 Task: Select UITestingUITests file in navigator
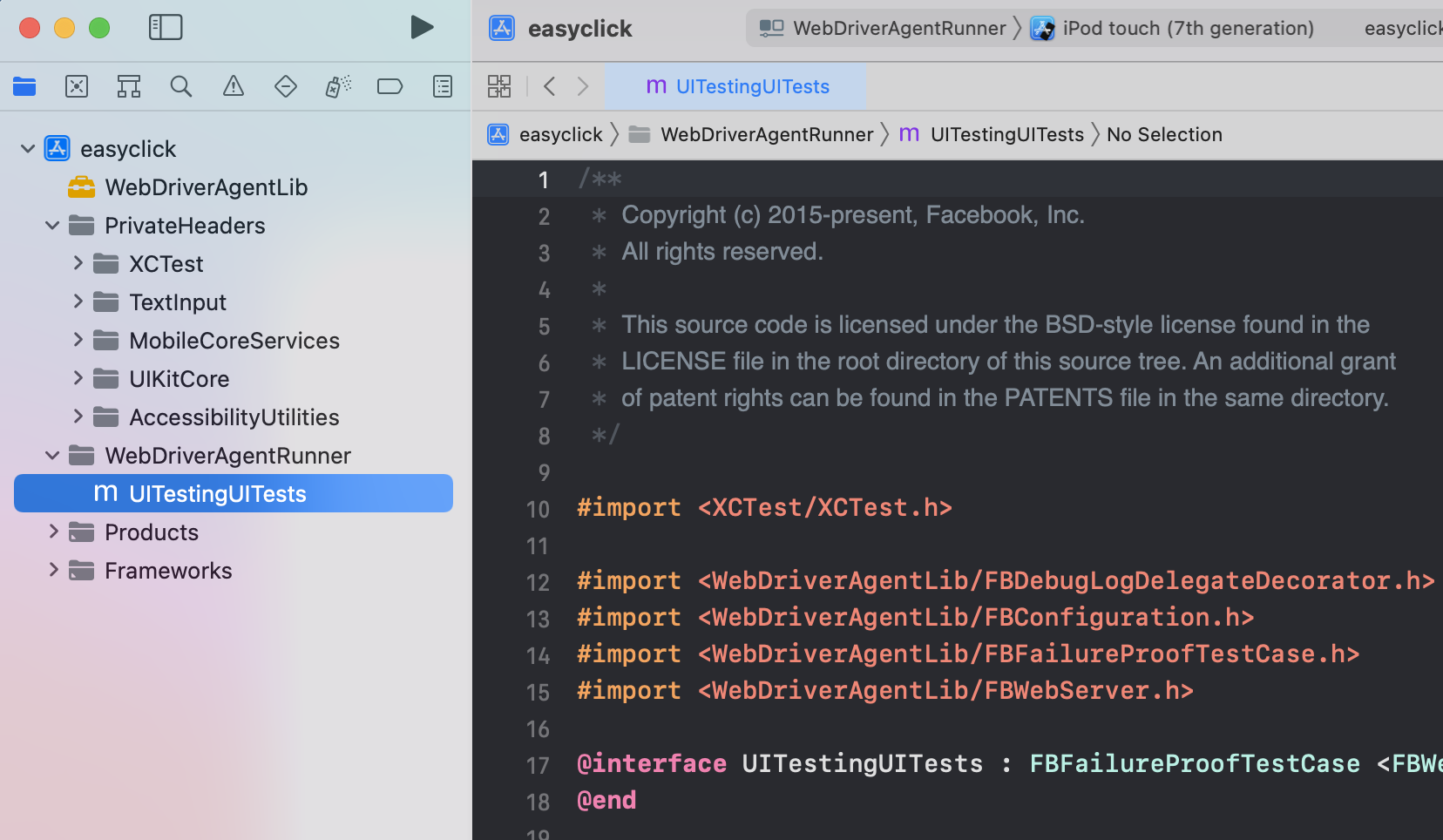tap(234, 493)
